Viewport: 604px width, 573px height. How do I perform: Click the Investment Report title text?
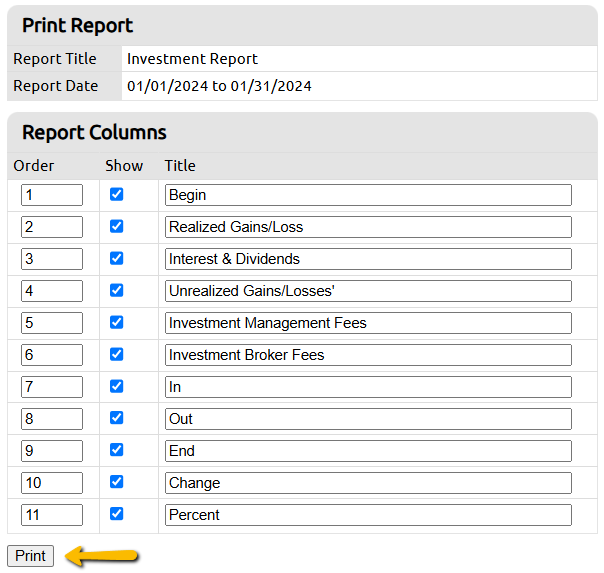[192, 59]
